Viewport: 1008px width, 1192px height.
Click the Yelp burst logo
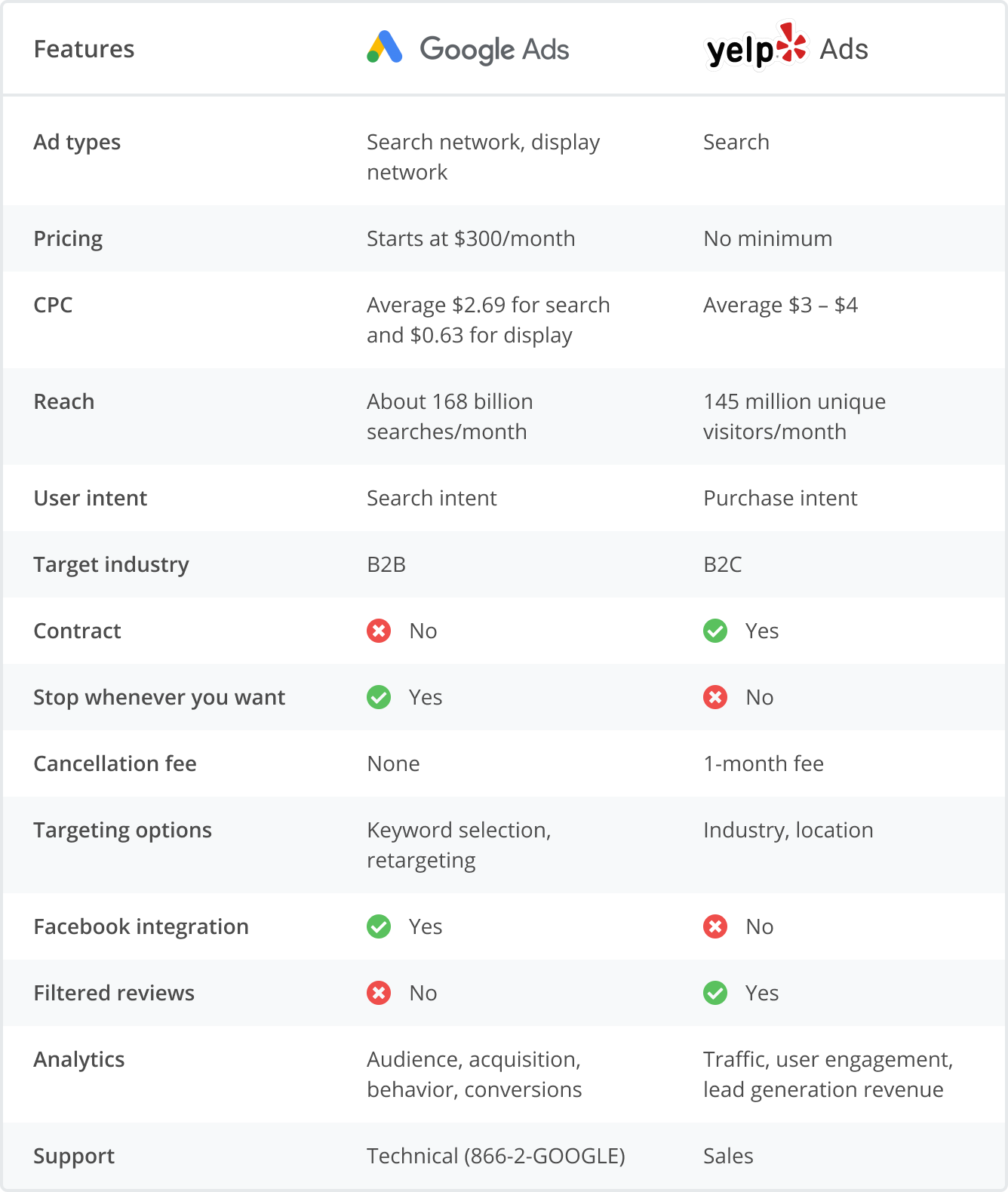coord(791,42)
